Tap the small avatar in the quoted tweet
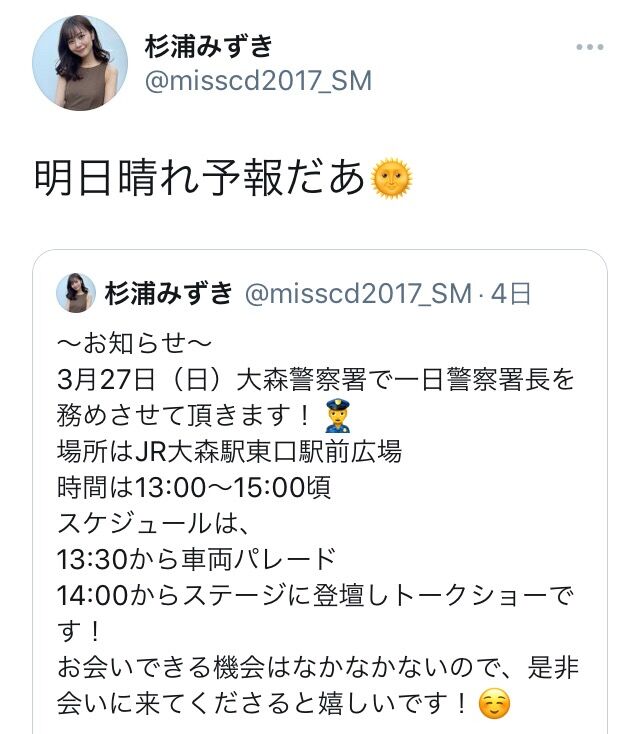Viewport: 640px width, 734px height. point(76,293)
